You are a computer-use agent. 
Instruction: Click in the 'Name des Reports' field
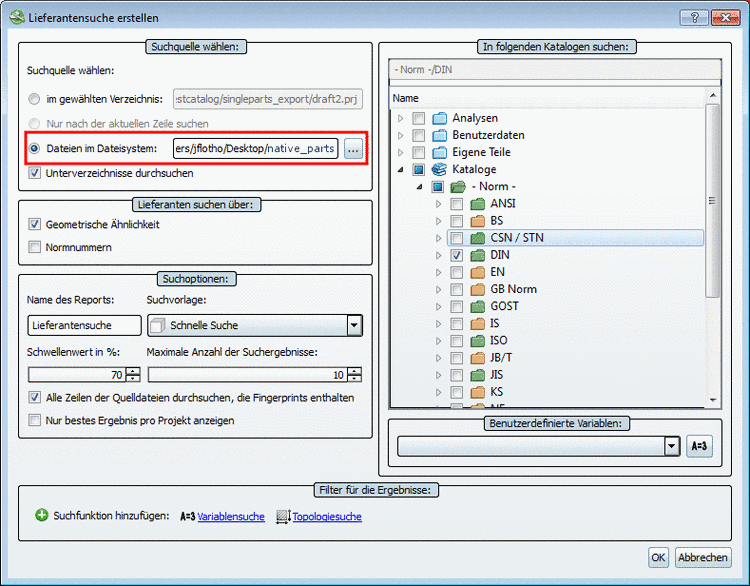pos(84,325)
